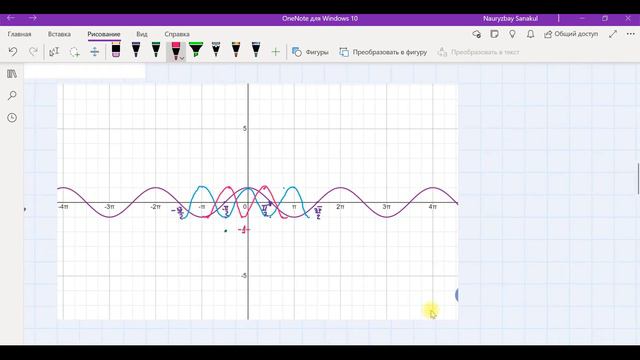Screen dimensions: 640x360
Task: Click account name Nauryzbay Sanakul
Action: (510, 18)
